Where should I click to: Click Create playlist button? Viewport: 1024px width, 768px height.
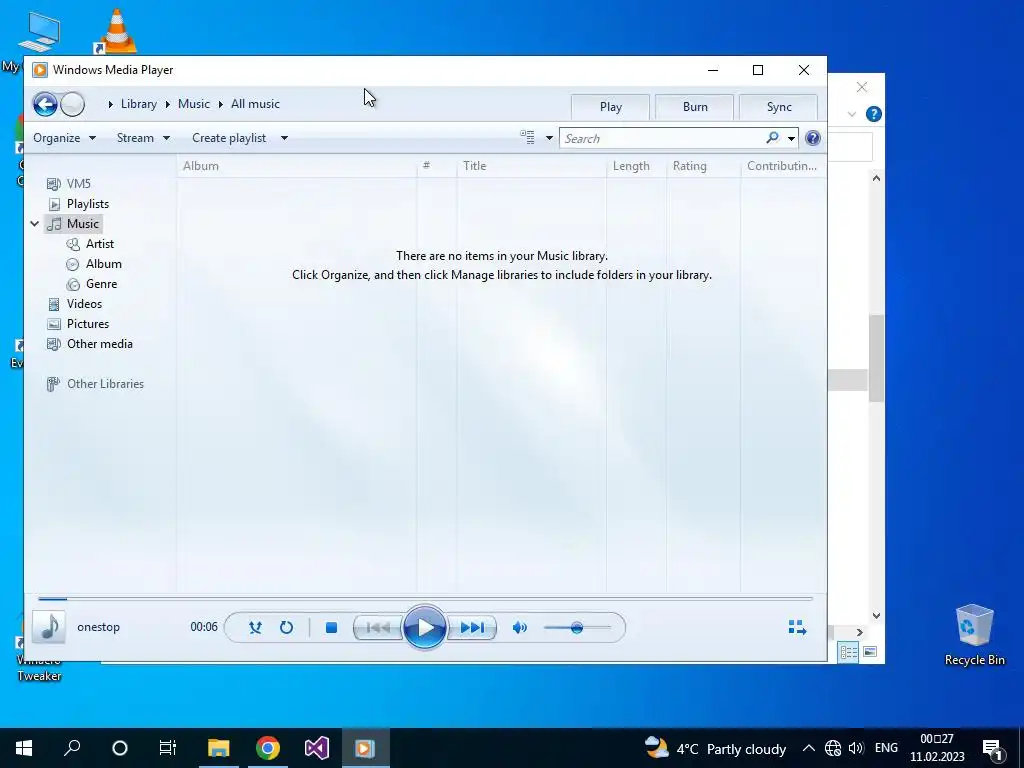[x=229, y=138]
